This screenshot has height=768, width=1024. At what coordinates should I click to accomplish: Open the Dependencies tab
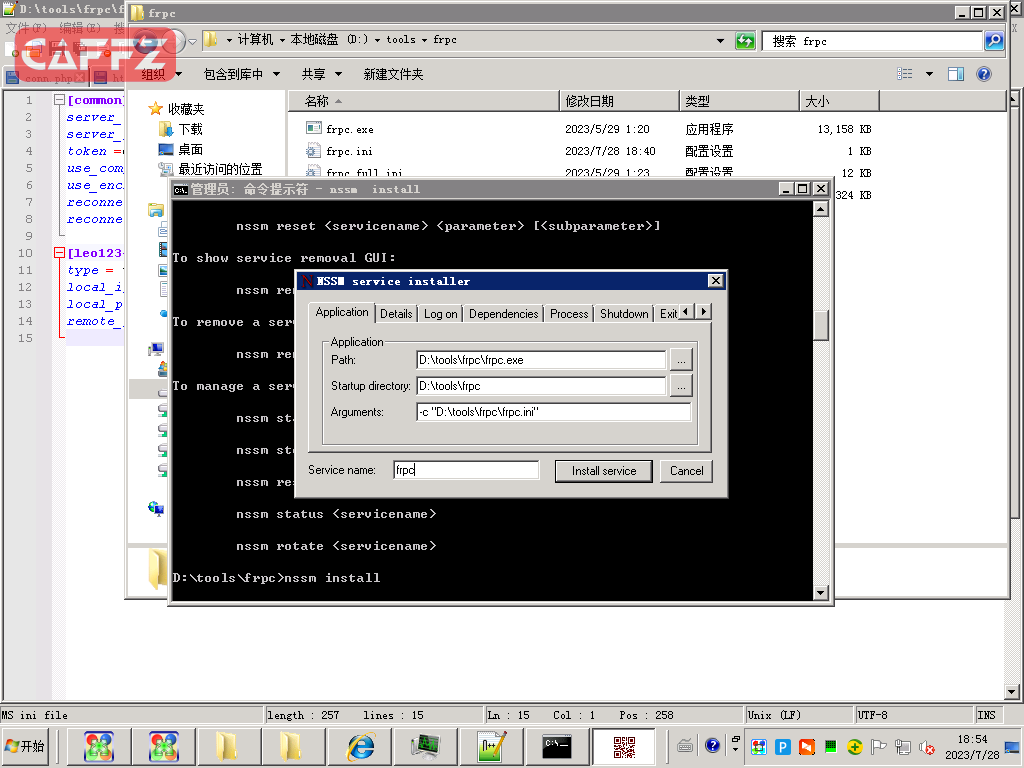coord(503,314)
